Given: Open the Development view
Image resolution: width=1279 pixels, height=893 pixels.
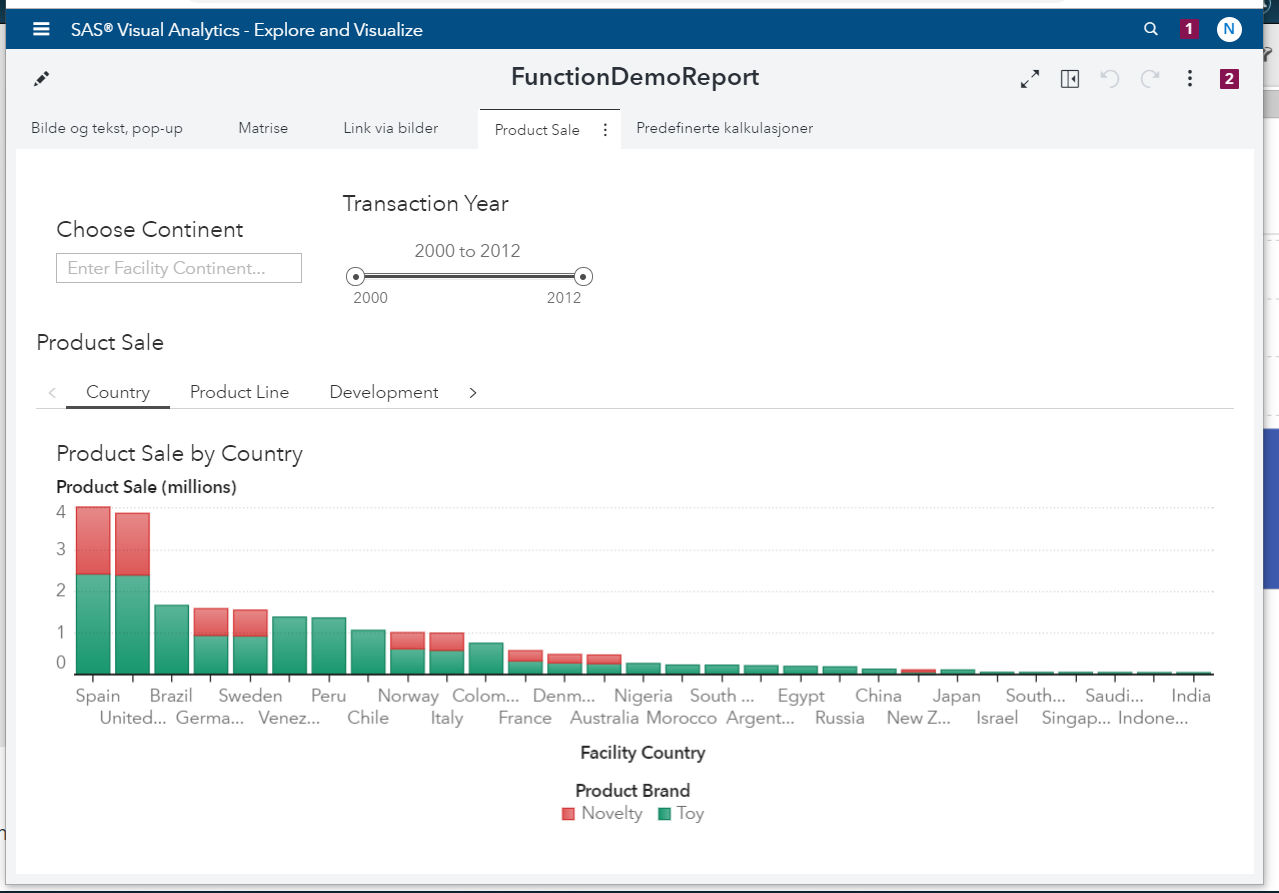Looking at the screenshot, I should 383,392.
